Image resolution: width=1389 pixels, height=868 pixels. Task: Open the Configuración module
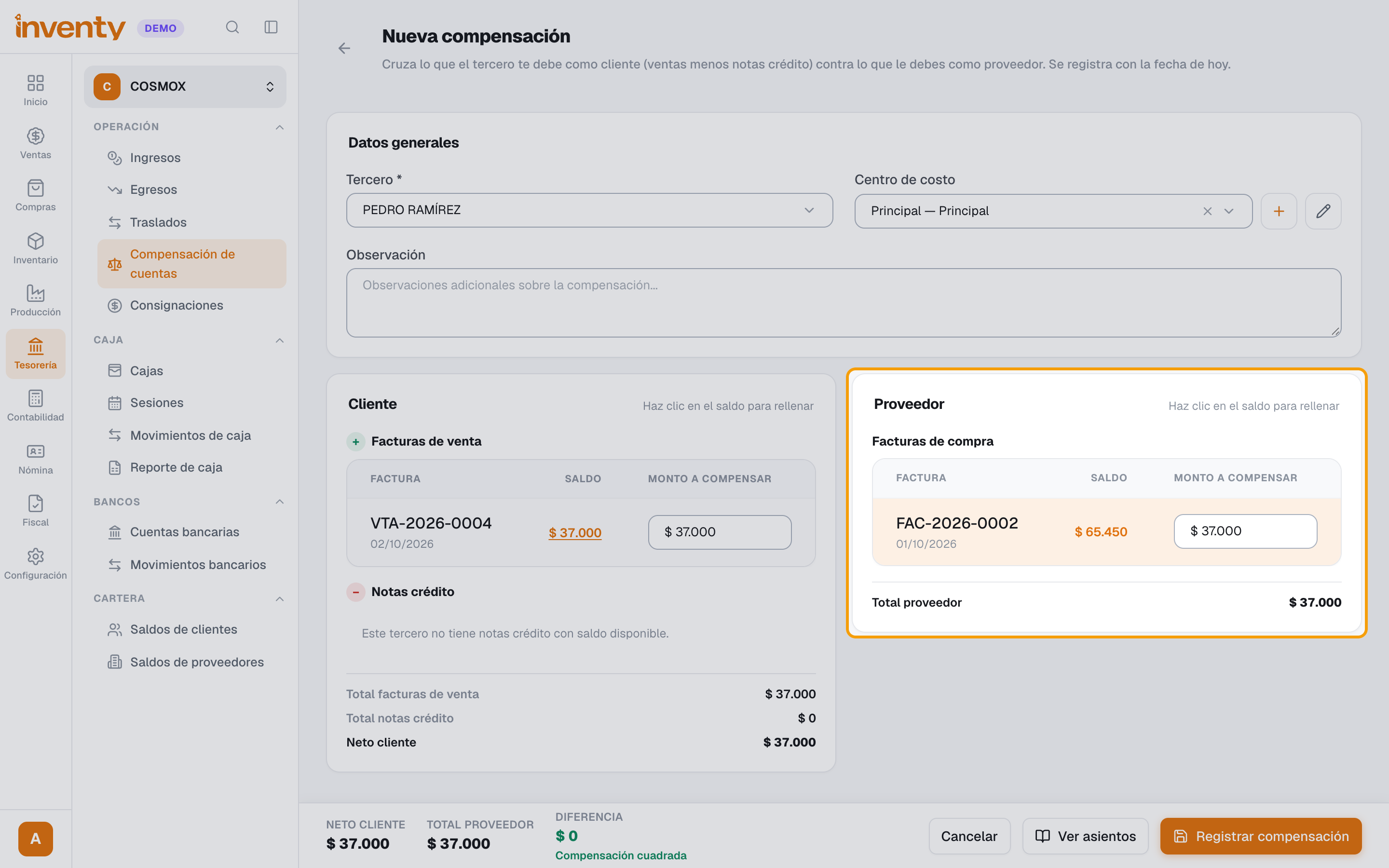[36, 564]
